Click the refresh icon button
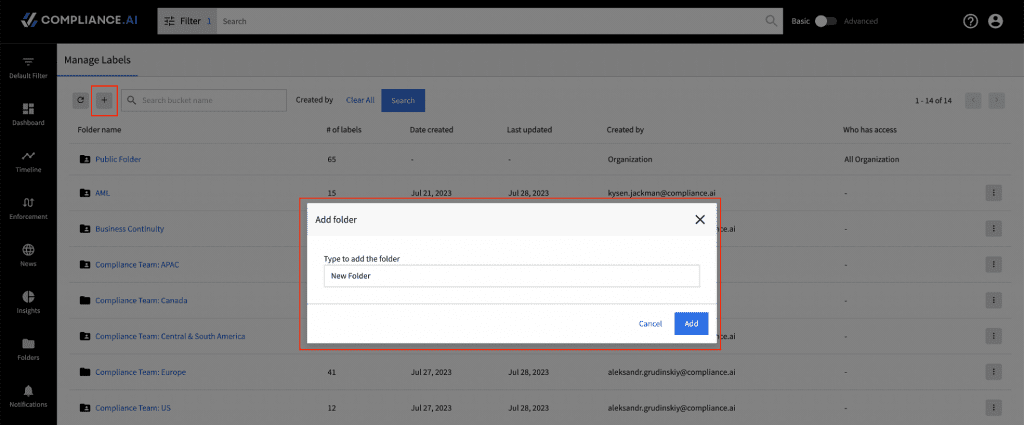 click(80, 100)
